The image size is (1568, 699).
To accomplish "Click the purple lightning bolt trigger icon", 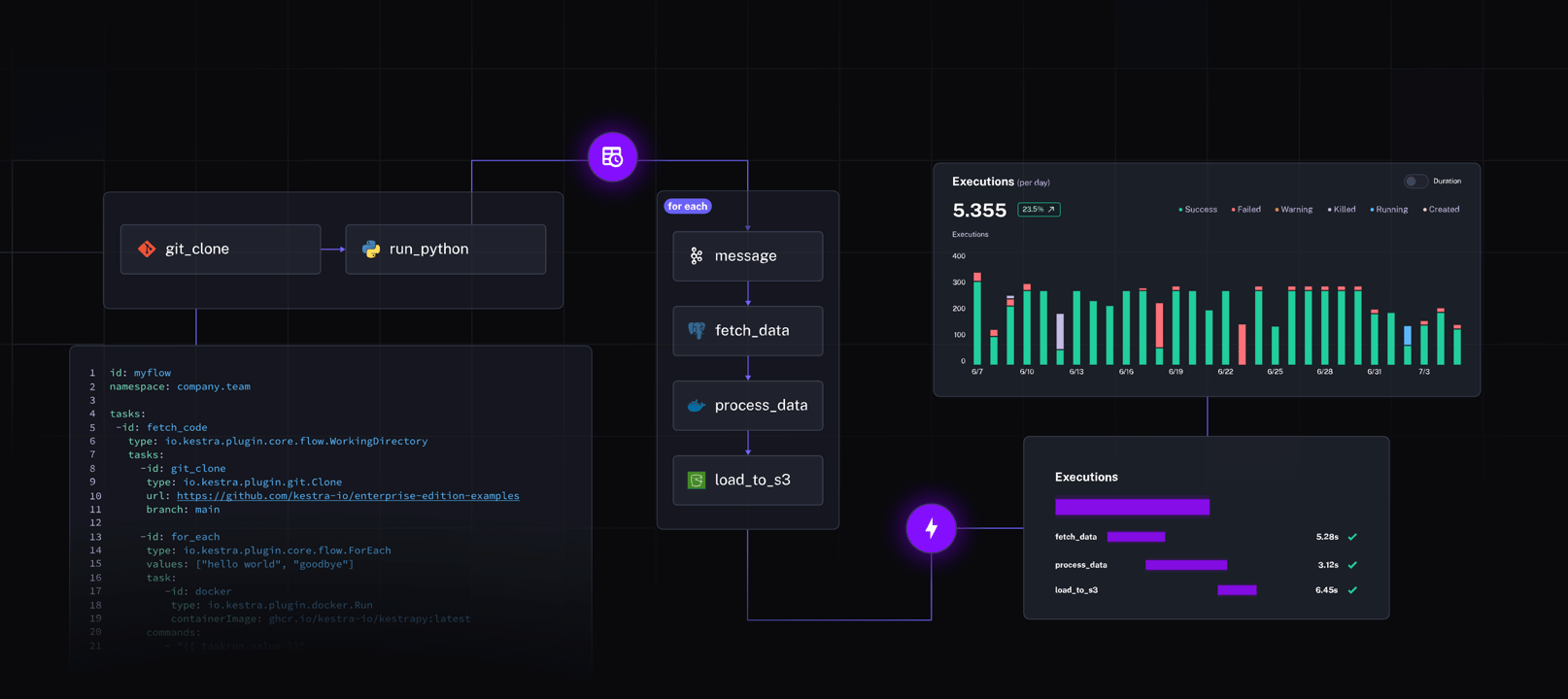I will coord(931,528).
